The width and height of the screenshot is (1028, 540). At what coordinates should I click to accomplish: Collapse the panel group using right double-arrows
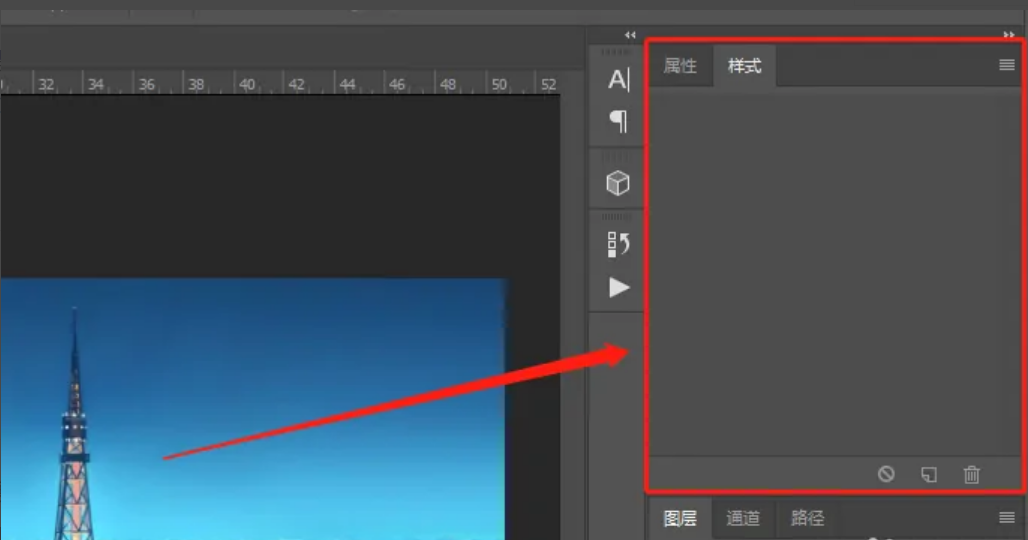[x=1008, y=35]
